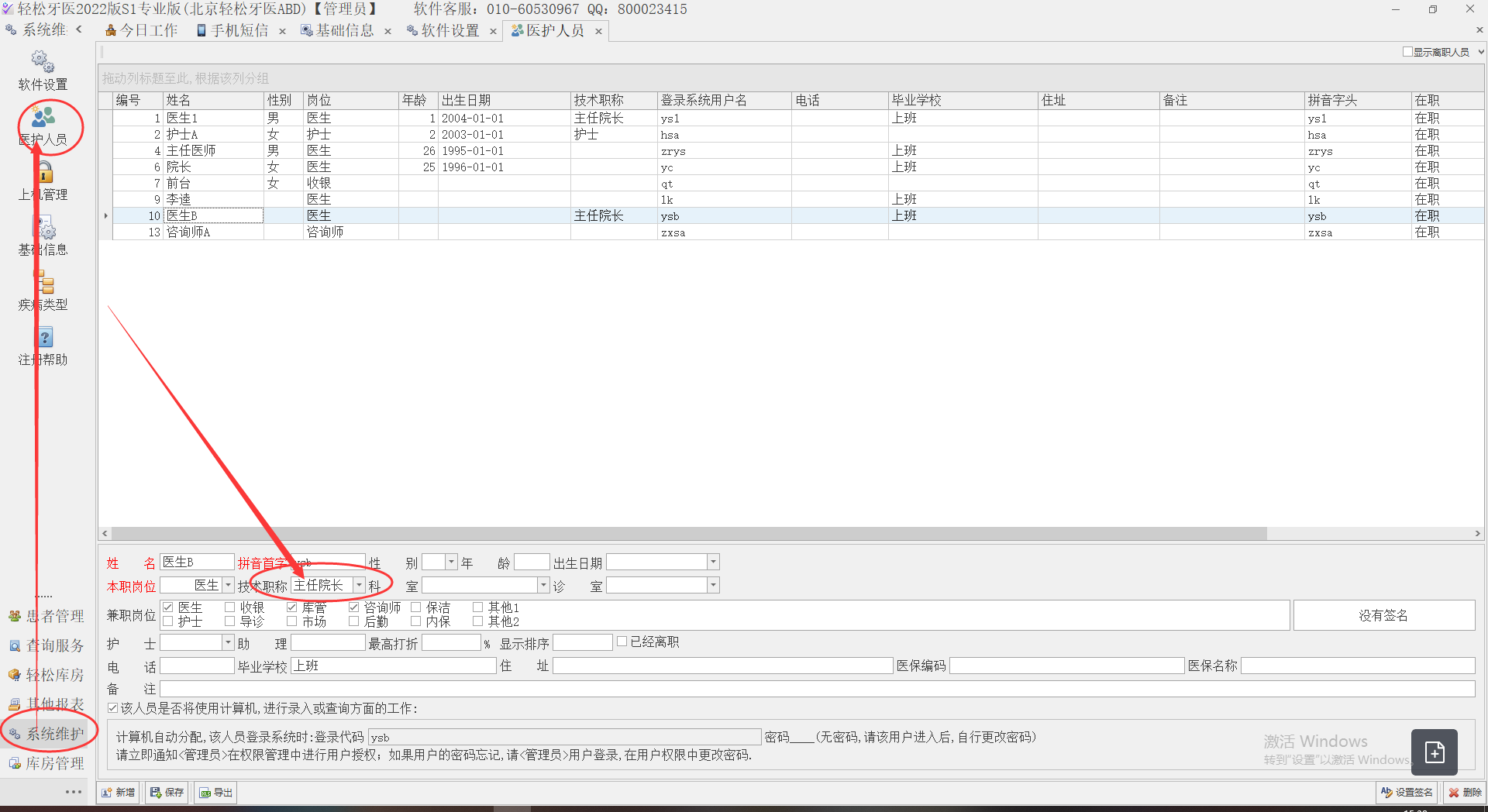Open 查询服务 module
The height and width of the screenshot is (812, 1488).
click(x=46, y=645)
